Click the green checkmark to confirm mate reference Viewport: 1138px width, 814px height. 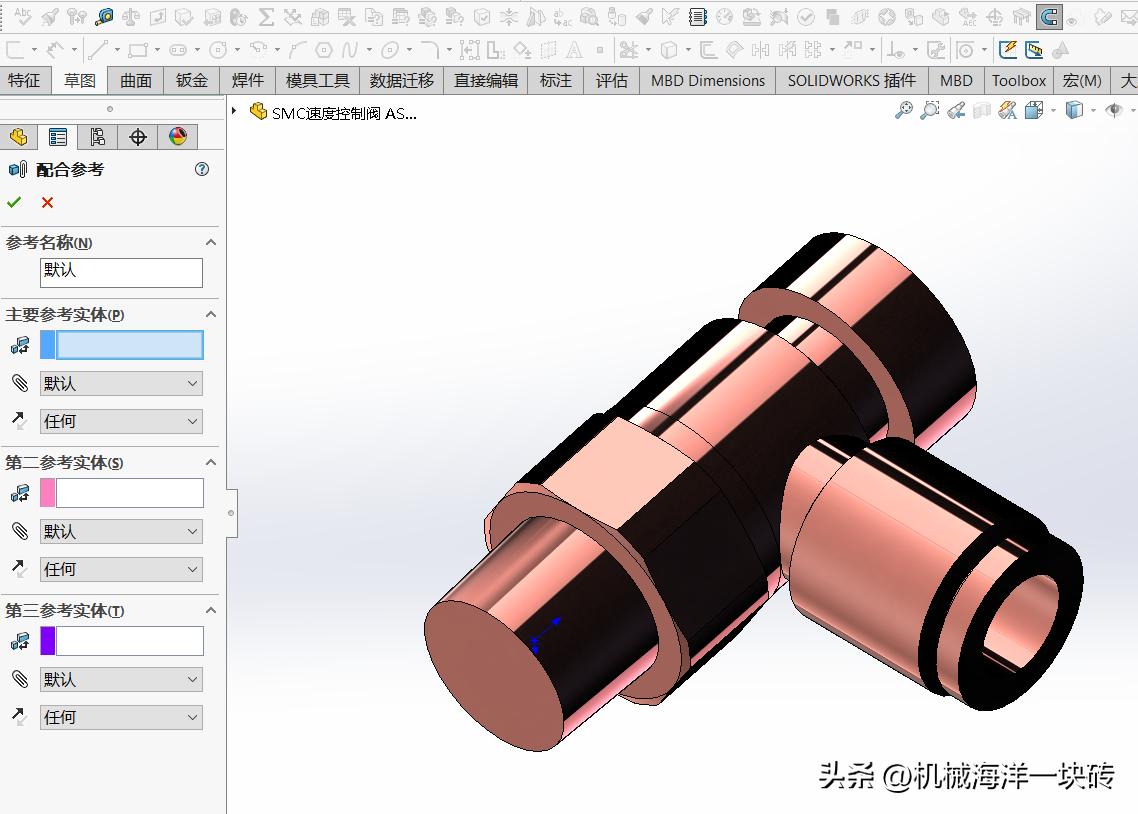click(x=14, y=203)
